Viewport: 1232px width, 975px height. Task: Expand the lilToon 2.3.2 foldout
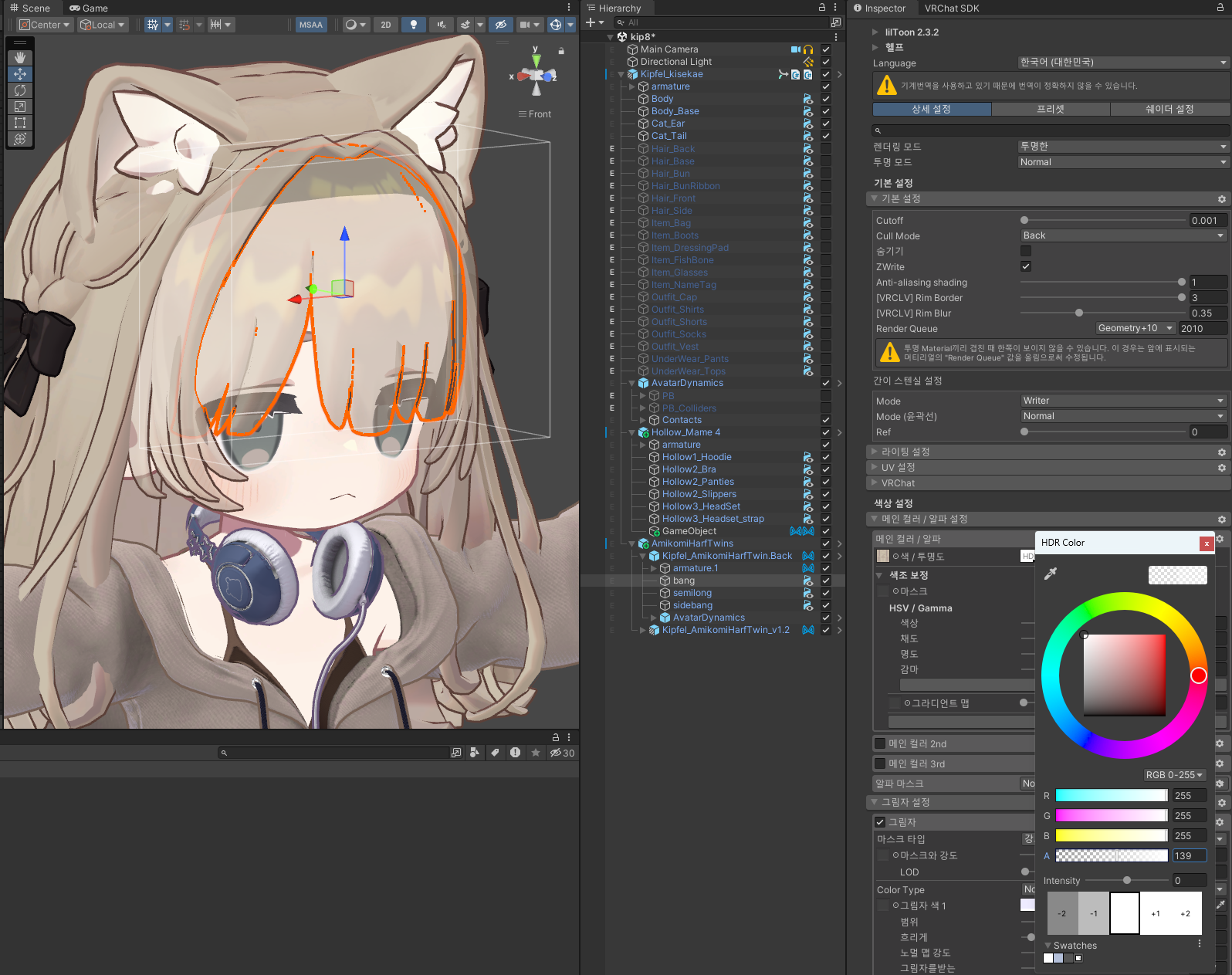pyautogui.click(x=875, y=32)
